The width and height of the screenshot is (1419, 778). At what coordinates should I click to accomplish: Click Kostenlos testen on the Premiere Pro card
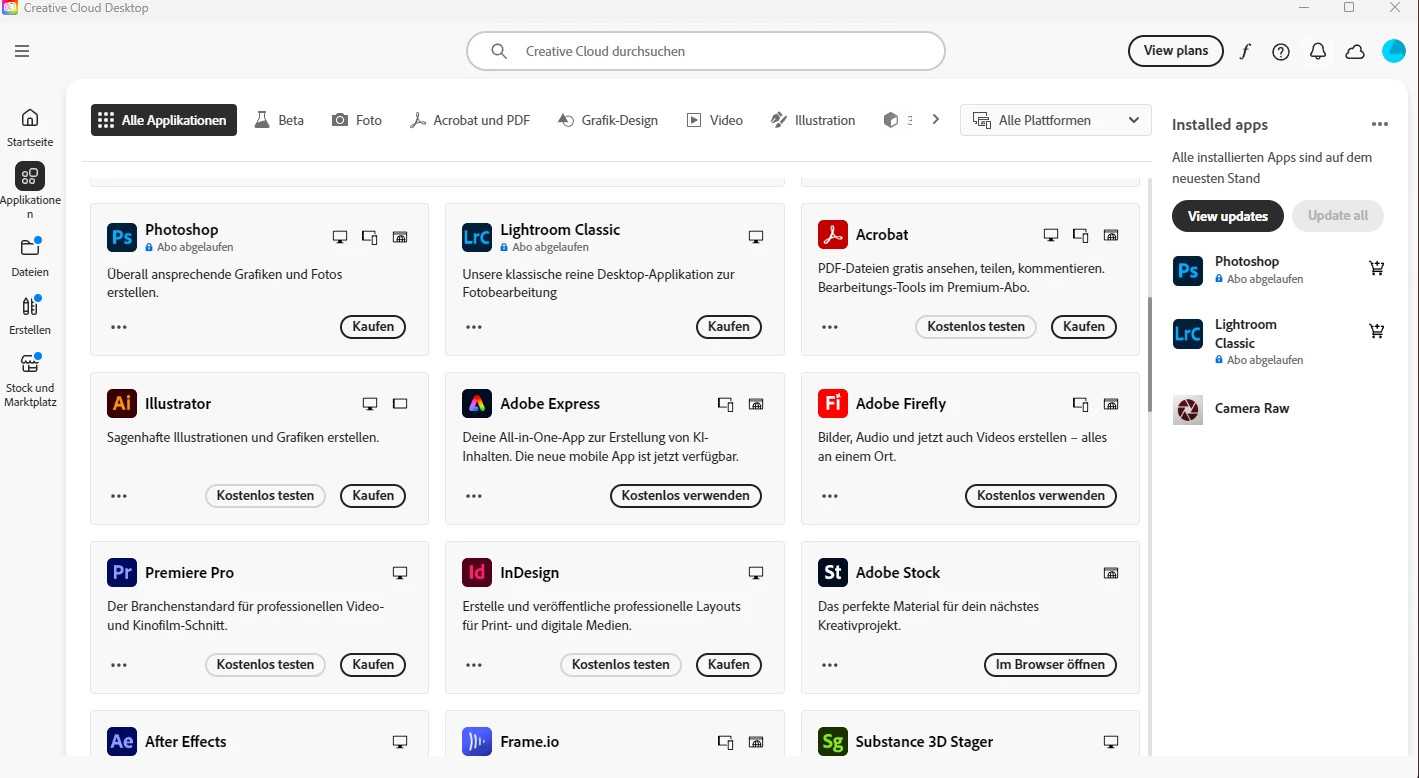[265, 665]
